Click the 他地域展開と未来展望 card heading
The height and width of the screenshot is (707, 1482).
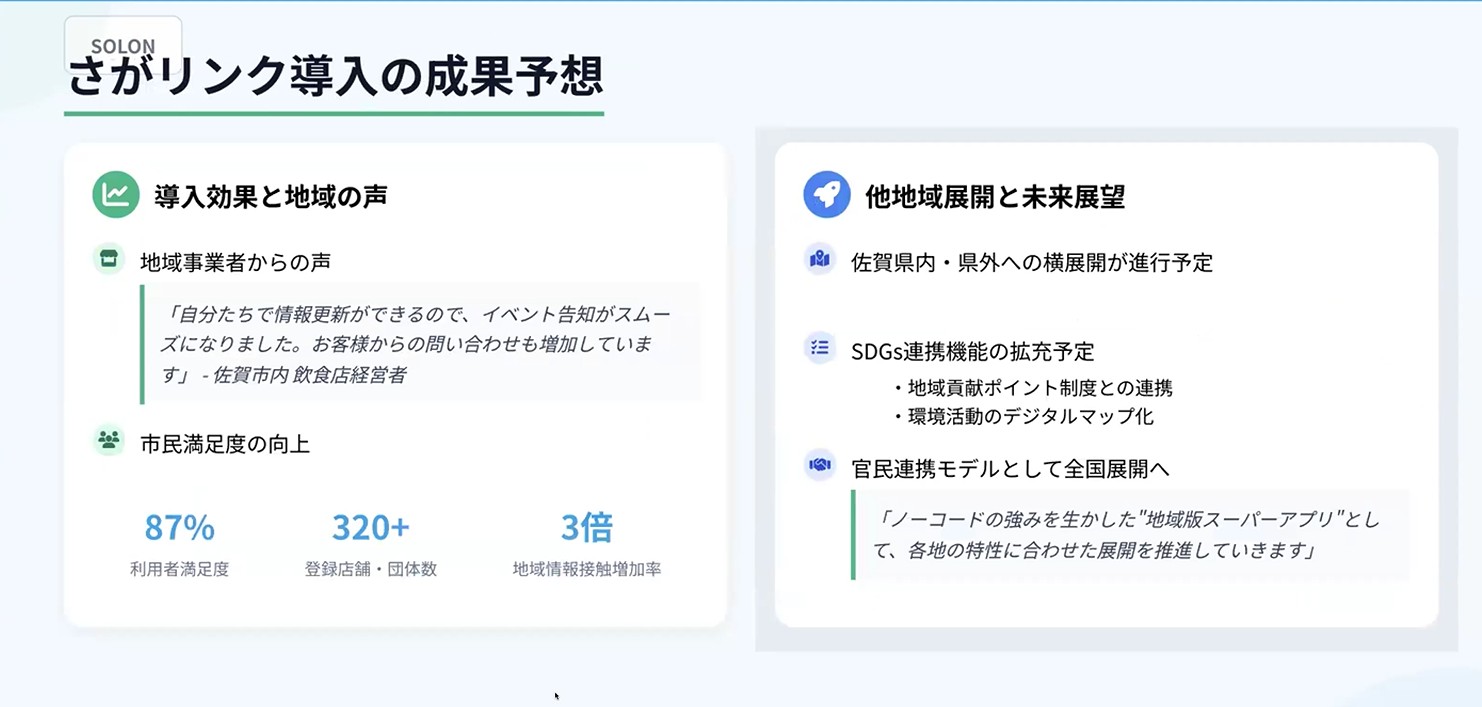[x=995, y=197]
